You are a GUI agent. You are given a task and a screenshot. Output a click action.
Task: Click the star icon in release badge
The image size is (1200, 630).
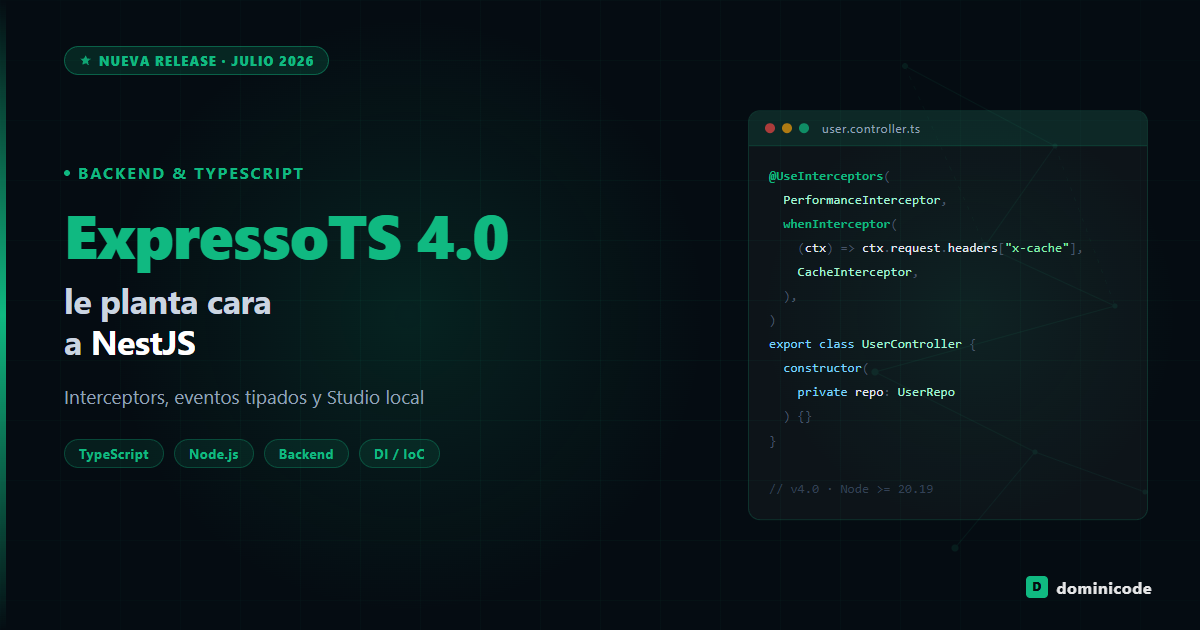click(x=86, y=61)
